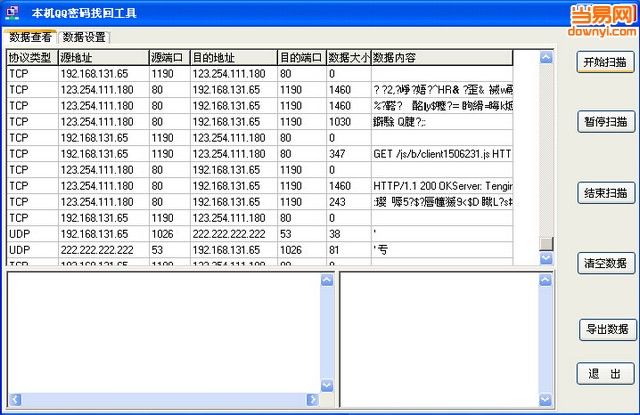This screenshot has height=415, width=640.
Task: Open the 数据查看 tab
Action: (x=30, y=37)
